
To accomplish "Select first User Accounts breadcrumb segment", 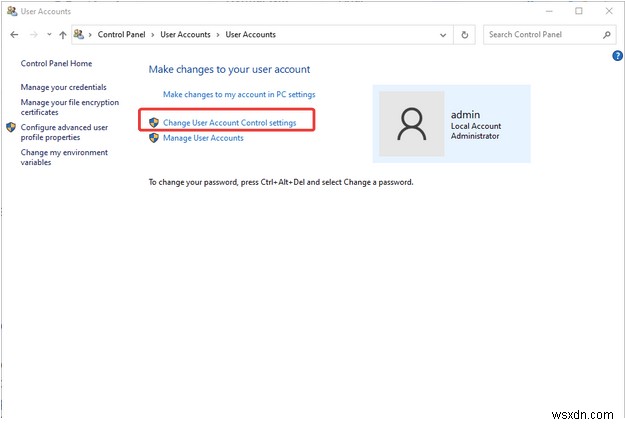I will 185,35.
